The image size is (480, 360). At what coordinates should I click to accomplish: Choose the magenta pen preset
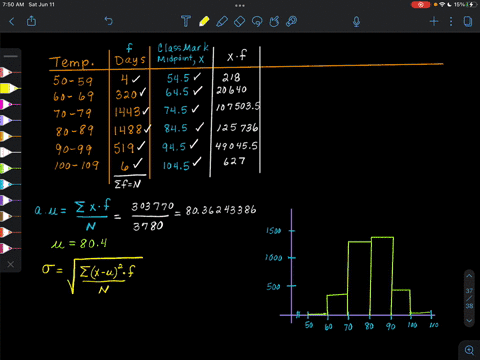pos(10,104)
